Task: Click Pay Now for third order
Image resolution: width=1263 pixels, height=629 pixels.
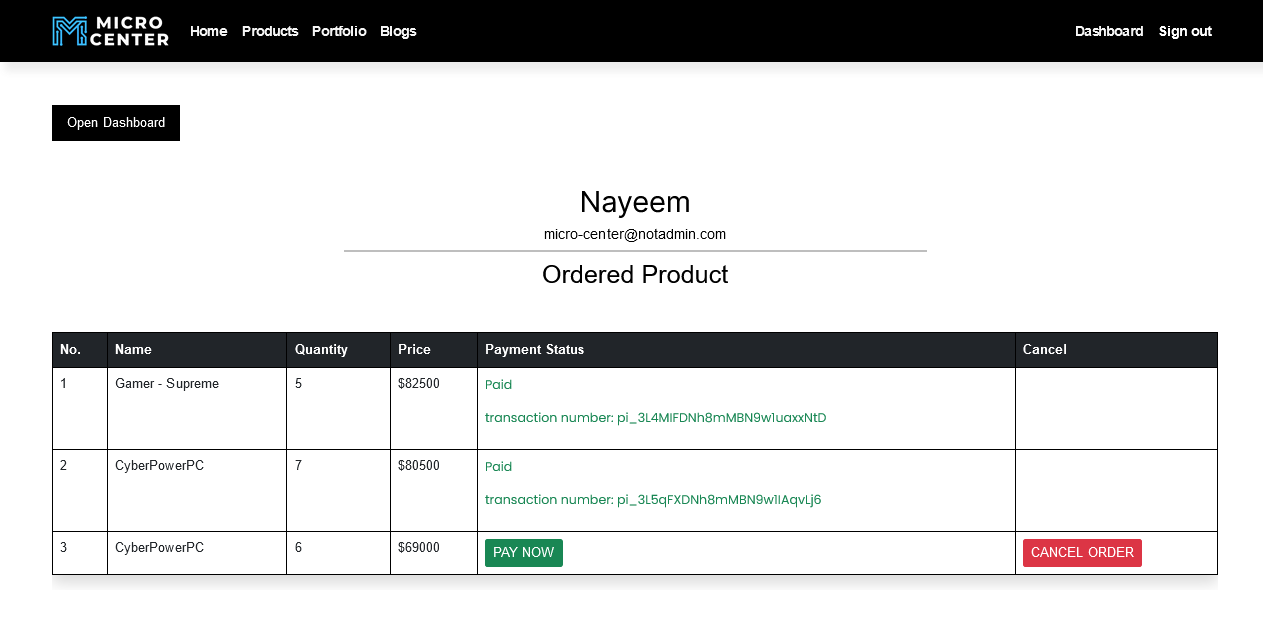Action: tap(523, 553)
